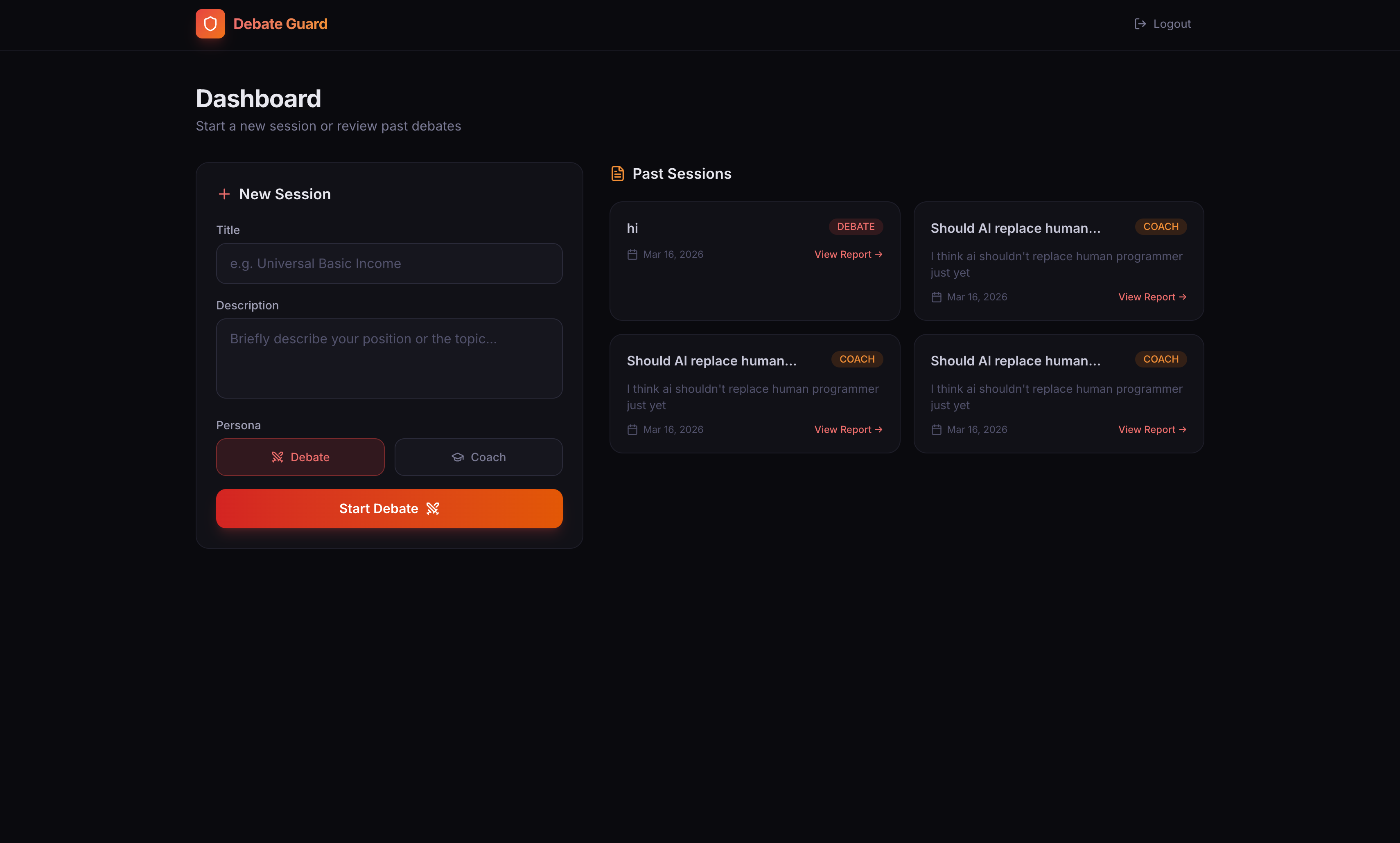The width and height of the screenshot is (1400, 843).
Task: Click the crossed swords icon on Start Debate
Action: click(432, 508)
